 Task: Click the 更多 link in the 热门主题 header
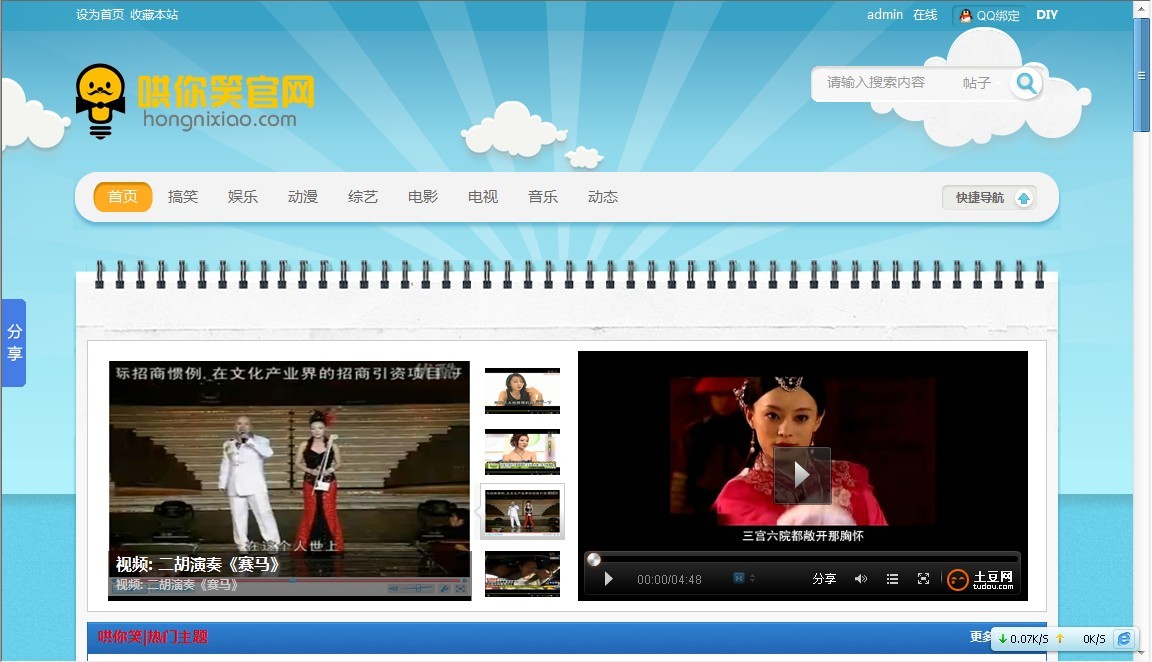coord(980,636)
